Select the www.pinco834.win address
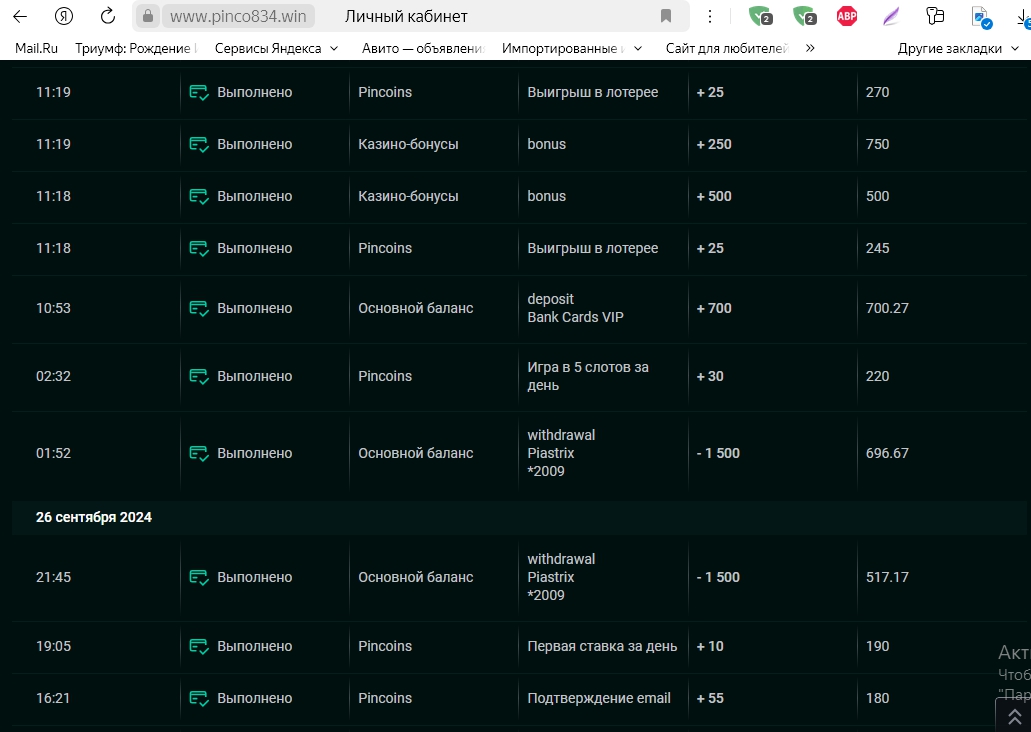 tap(238, 16)
